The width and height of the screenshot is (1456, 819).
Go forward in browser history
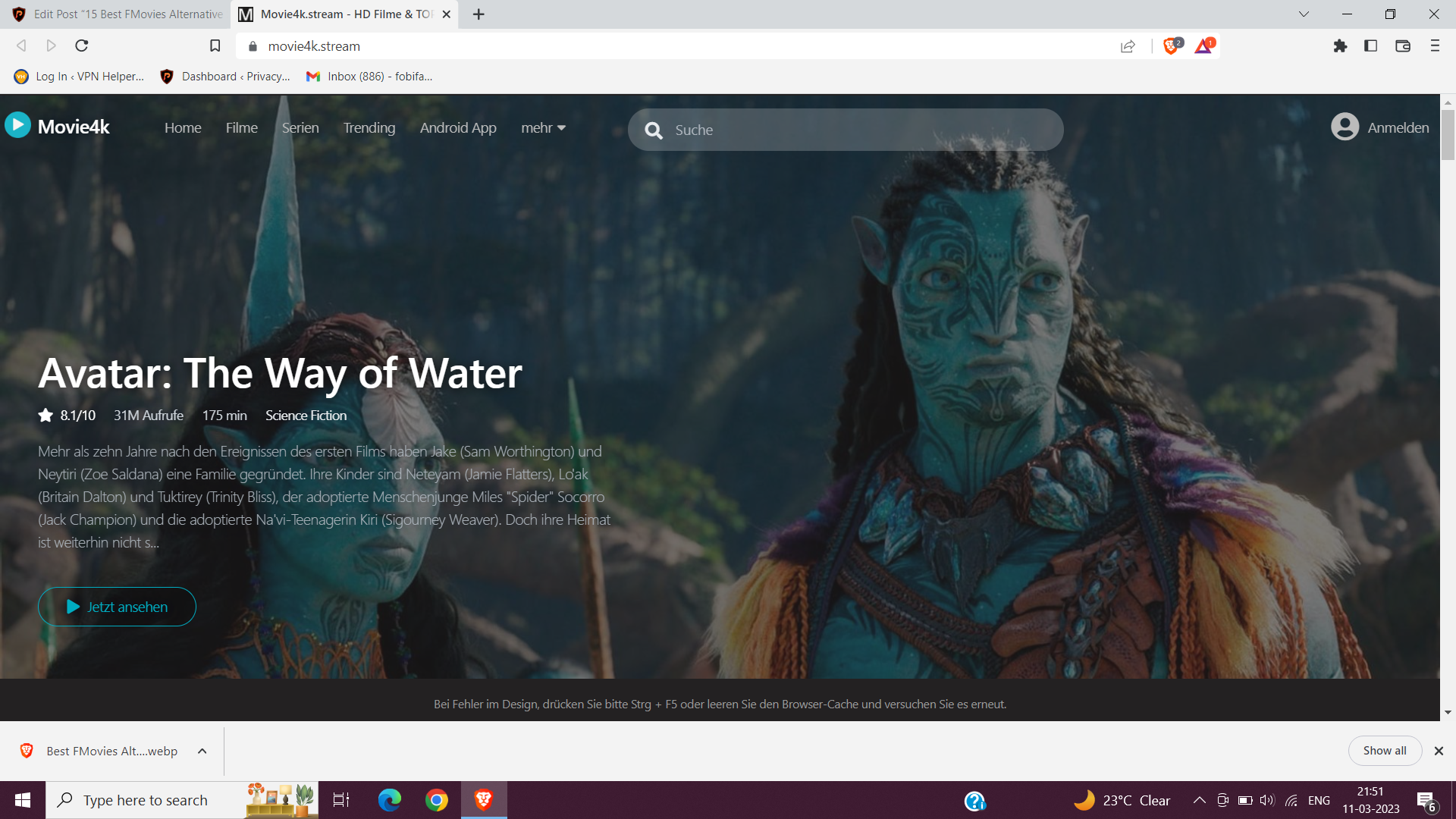coord(51,45)
